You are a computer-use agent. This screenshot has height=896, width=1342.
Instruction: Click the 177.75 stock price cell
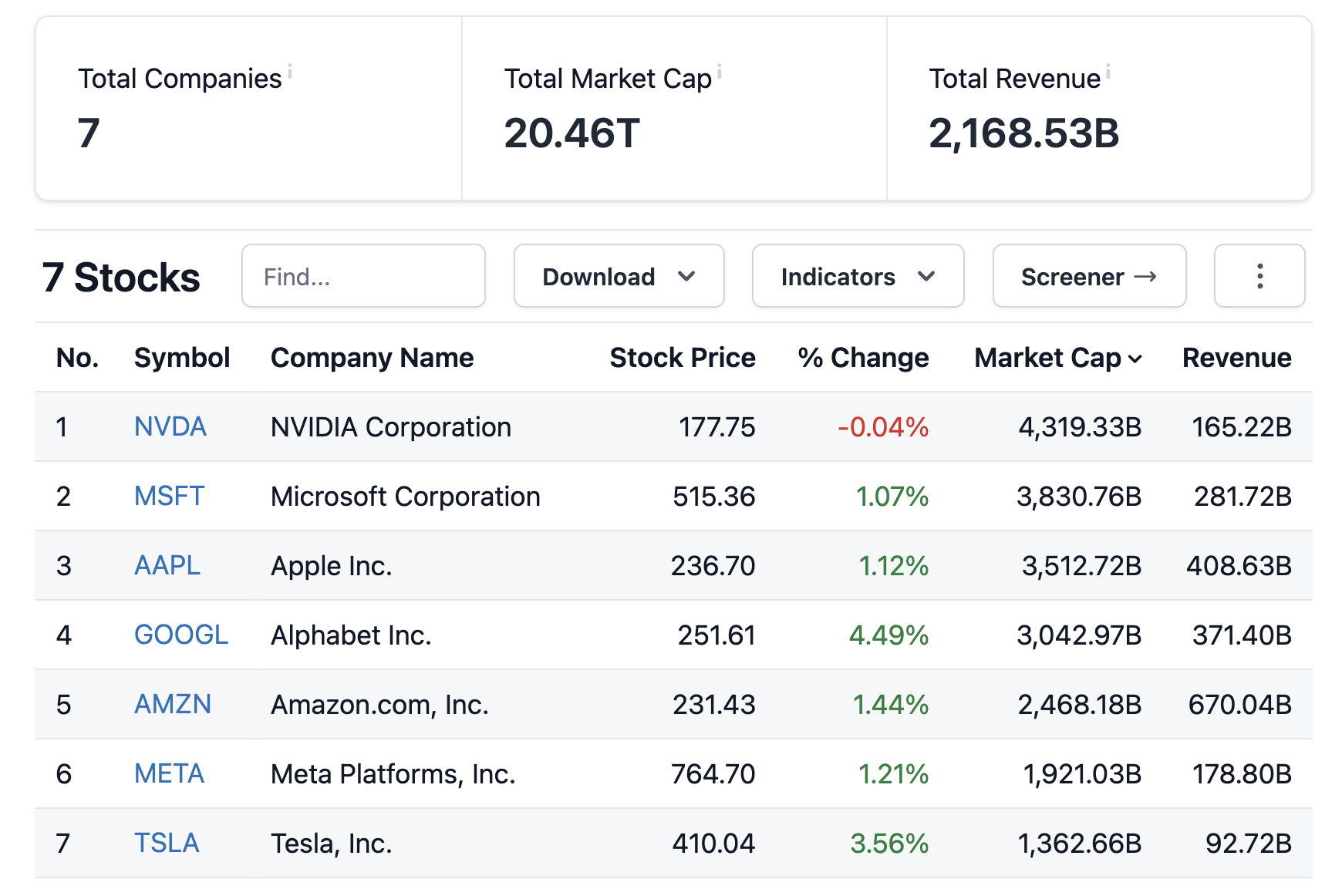coord(717,426)
